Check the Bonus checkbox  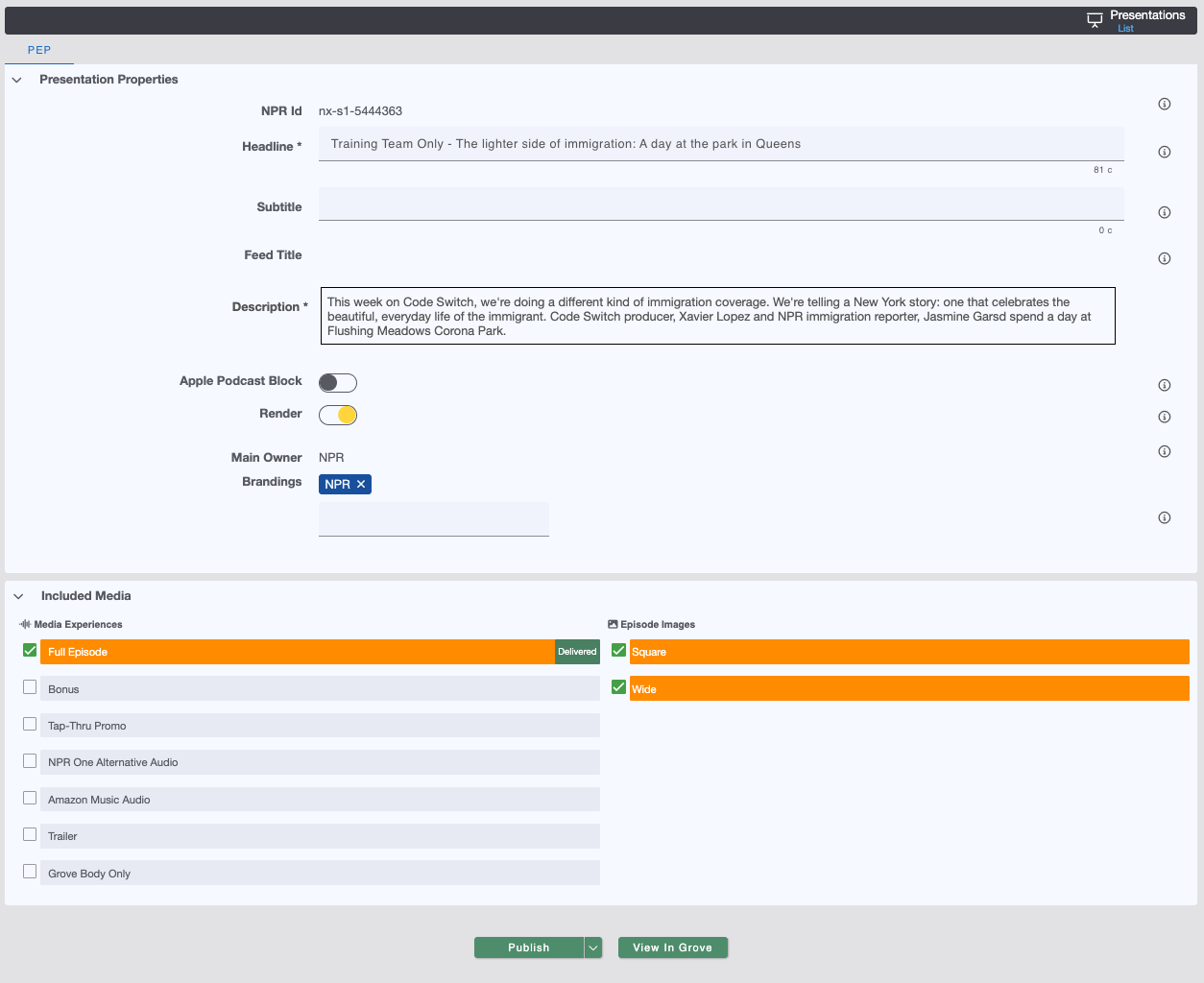point(30,687)
